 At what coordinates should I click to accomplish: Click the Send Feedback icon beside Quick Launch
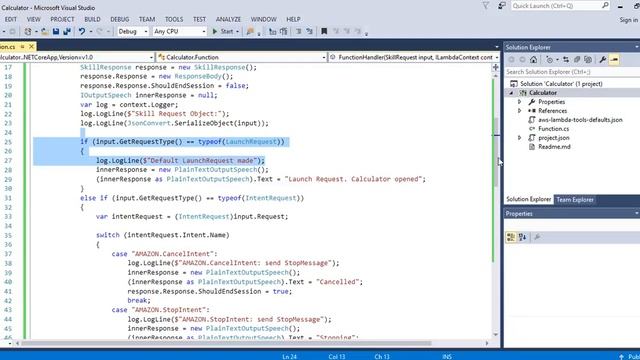pyautogui.click(x=502, y=6)
